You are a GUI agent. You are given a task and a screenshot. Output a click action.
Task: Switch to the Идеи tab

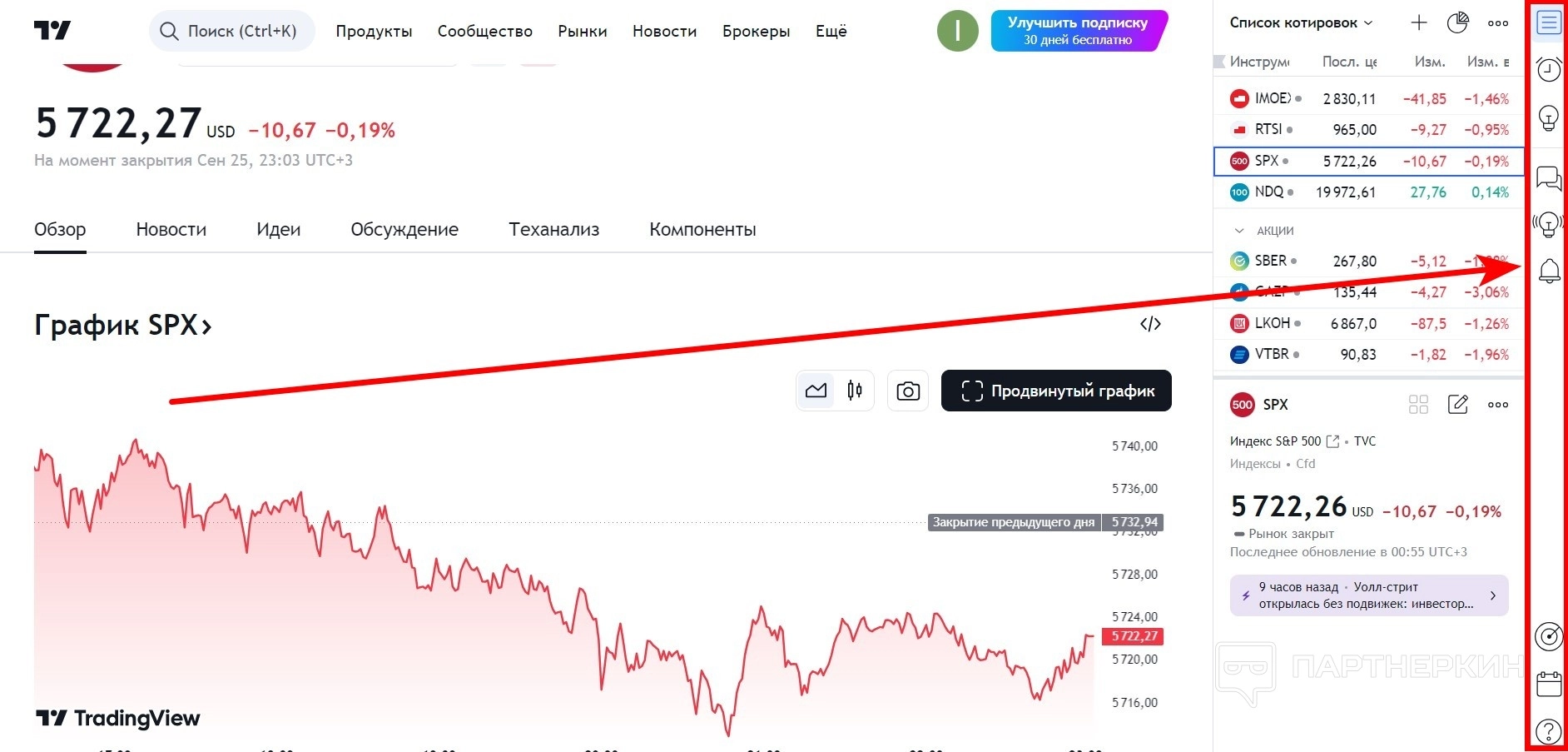pyautogui.click(x=279, y=230)
